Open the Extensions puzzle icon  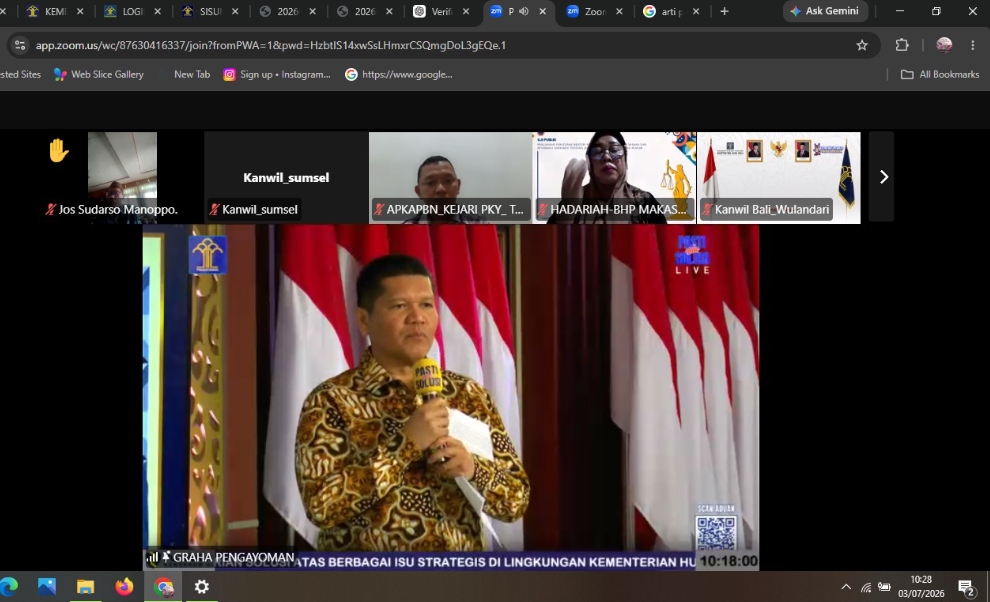click(x=902, y=45)
